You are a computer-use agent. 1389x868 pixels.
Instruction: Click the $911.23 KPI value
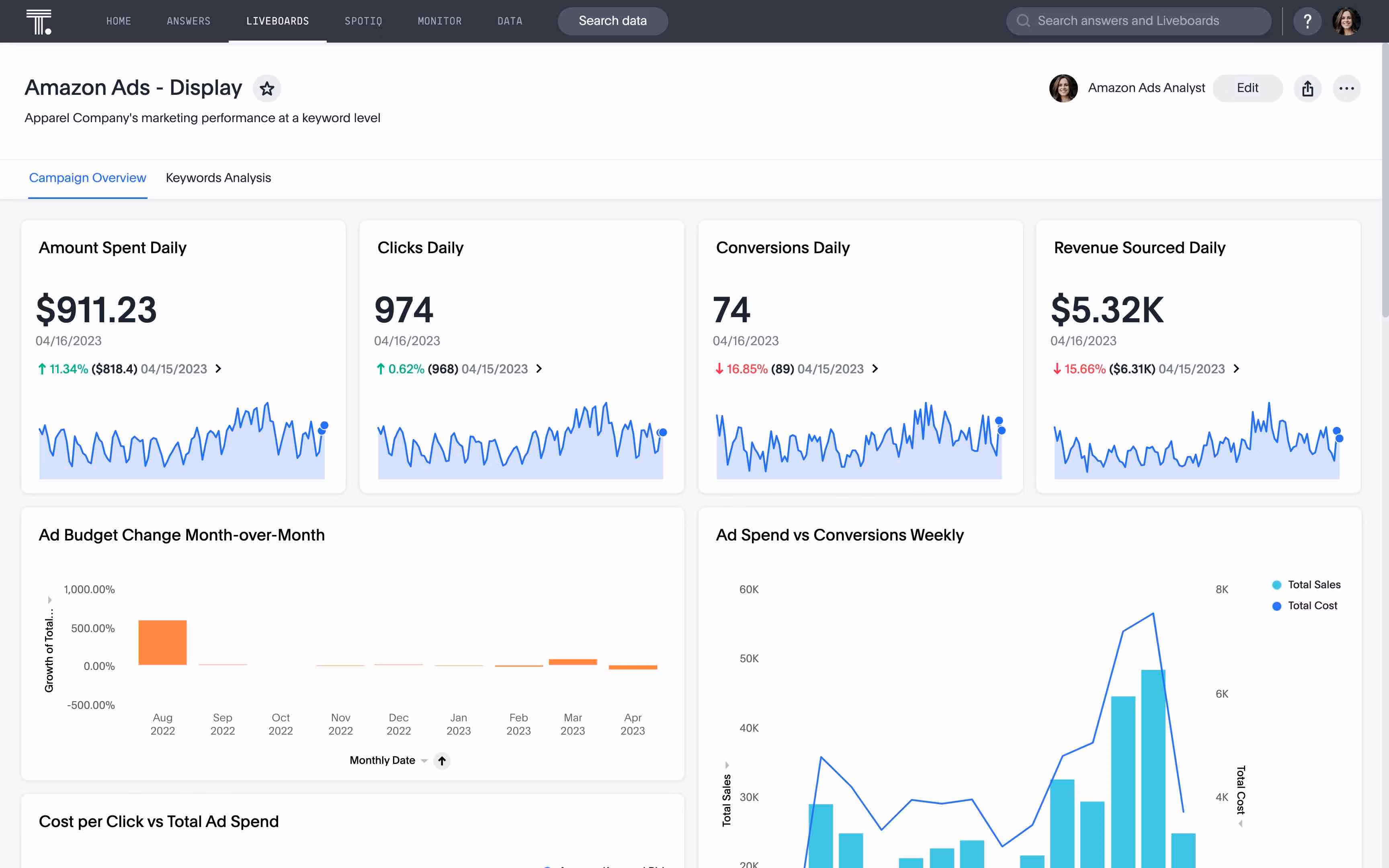pos(96,309)
